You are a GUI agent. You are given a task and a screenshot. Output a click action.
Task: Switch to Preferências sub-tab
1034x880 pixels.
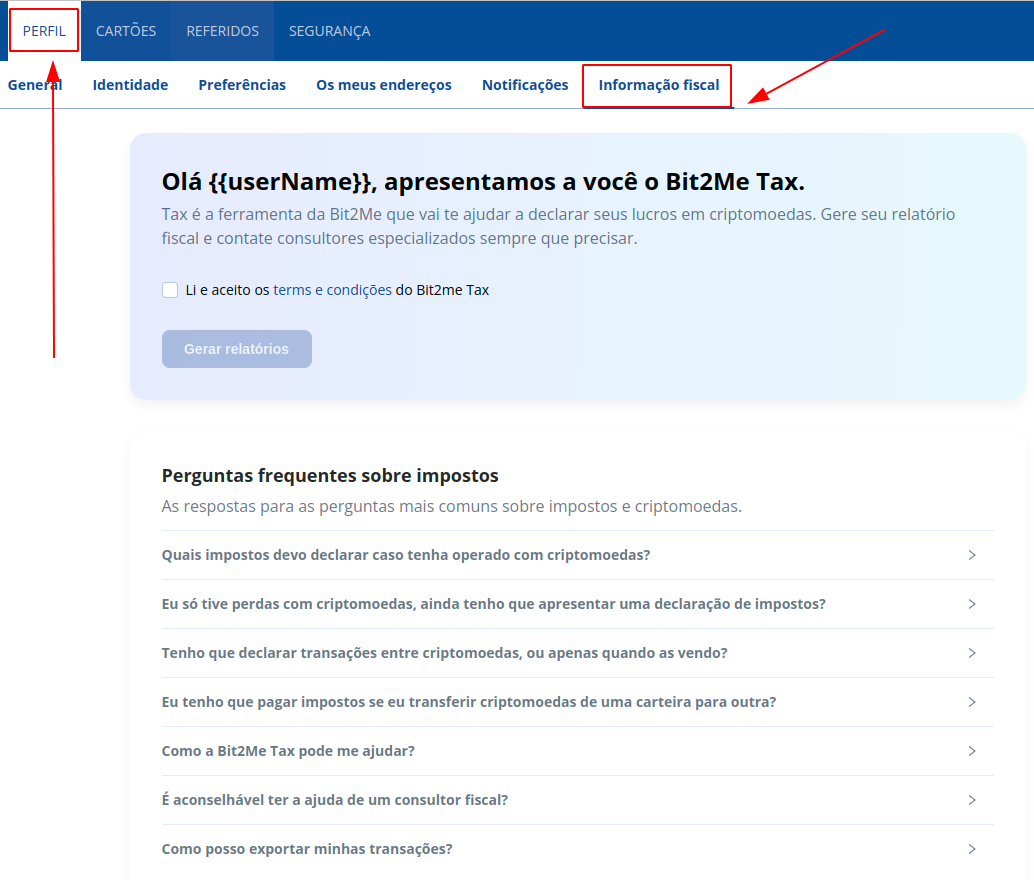[x=242, y=85]
